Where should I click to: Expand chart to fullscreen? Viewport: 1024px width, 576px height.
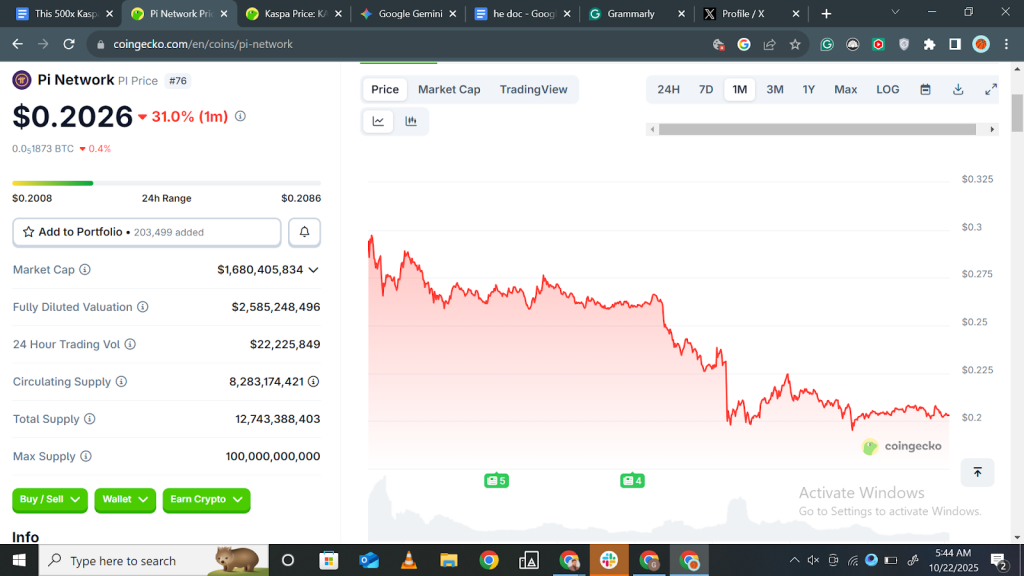click(x=991, y=89)
